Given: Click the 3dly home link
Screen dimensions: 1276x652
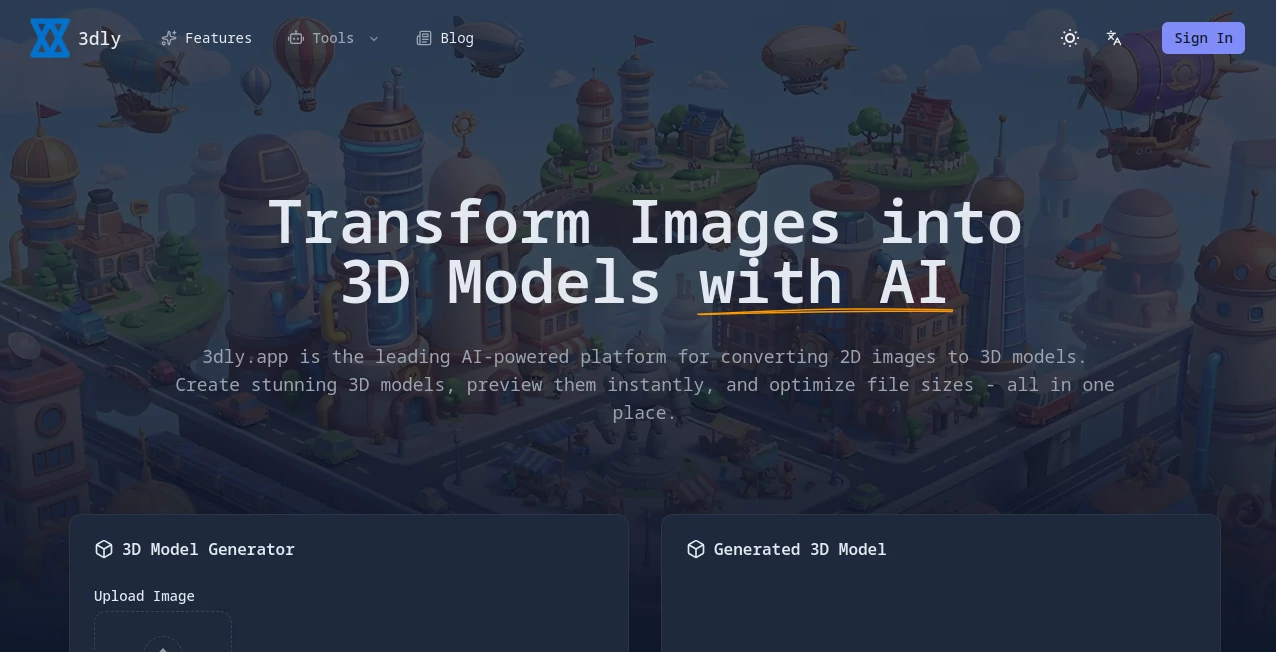Looking at the screenshot, I should pos(76,38).
